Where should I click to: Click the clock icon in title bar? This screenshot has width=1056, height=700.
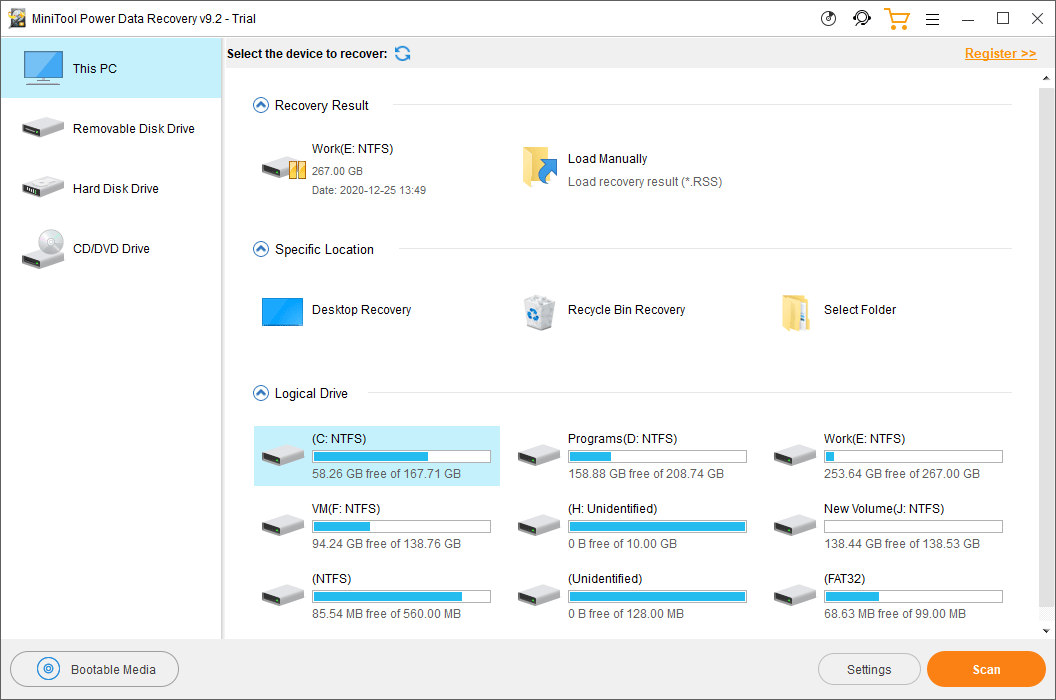pos(828,19)
